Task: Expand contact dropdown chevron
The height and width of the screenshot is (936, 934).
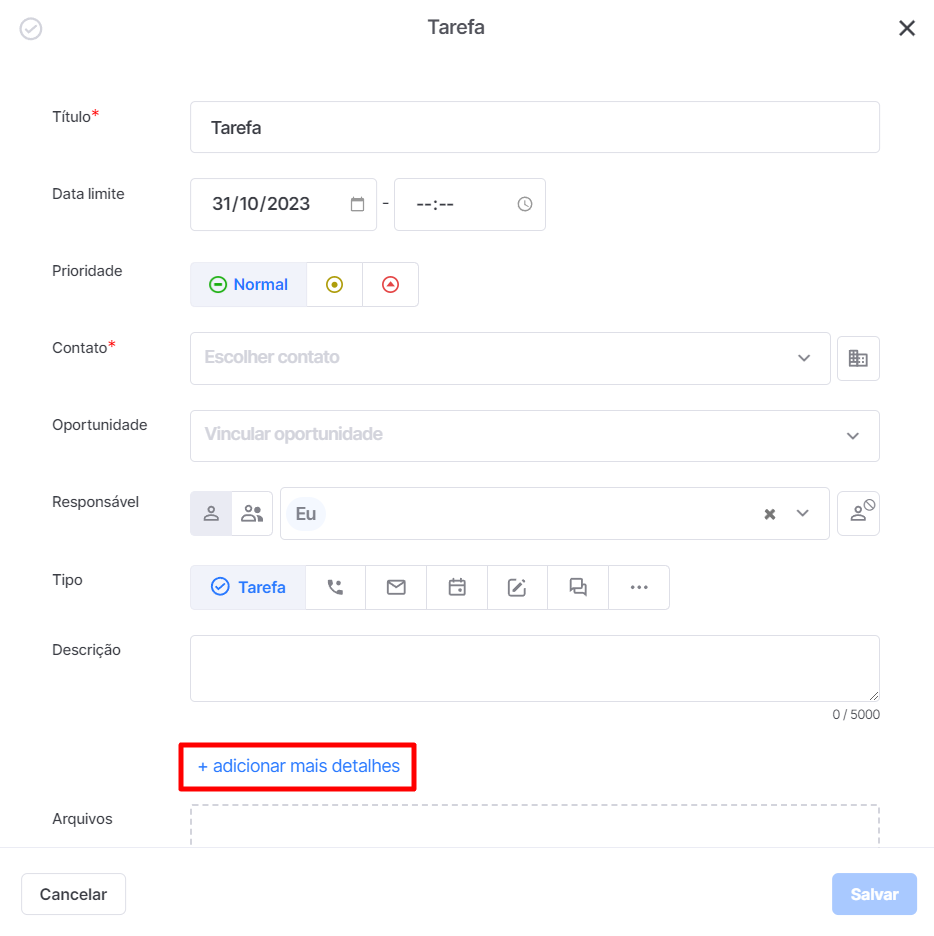Action: (x=804, y=358)
